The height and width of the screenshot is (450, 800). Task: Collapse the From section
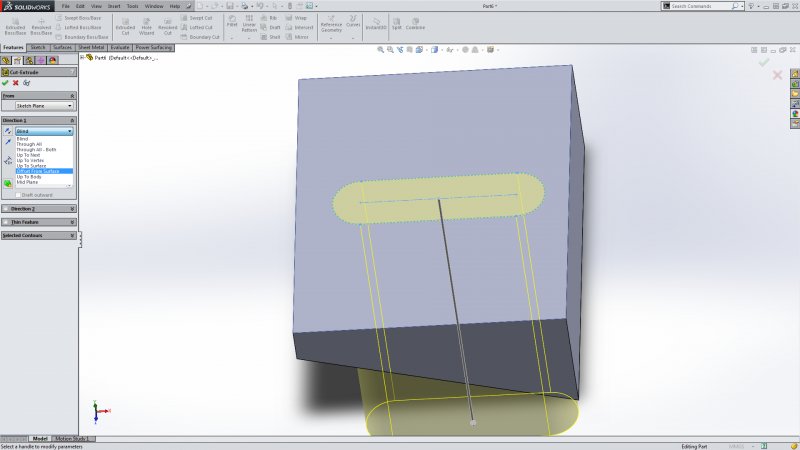click(72, 96)
